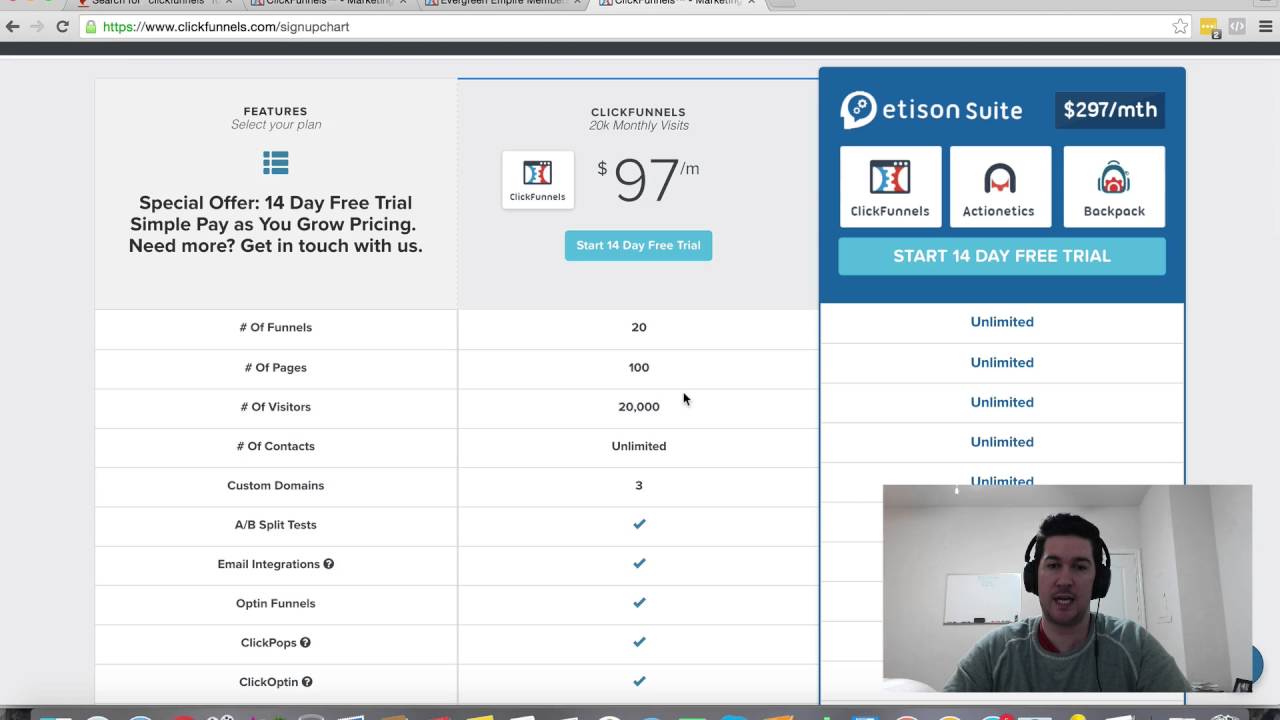Click the Optin Funnels row checkmark

(x=639, y=603)
